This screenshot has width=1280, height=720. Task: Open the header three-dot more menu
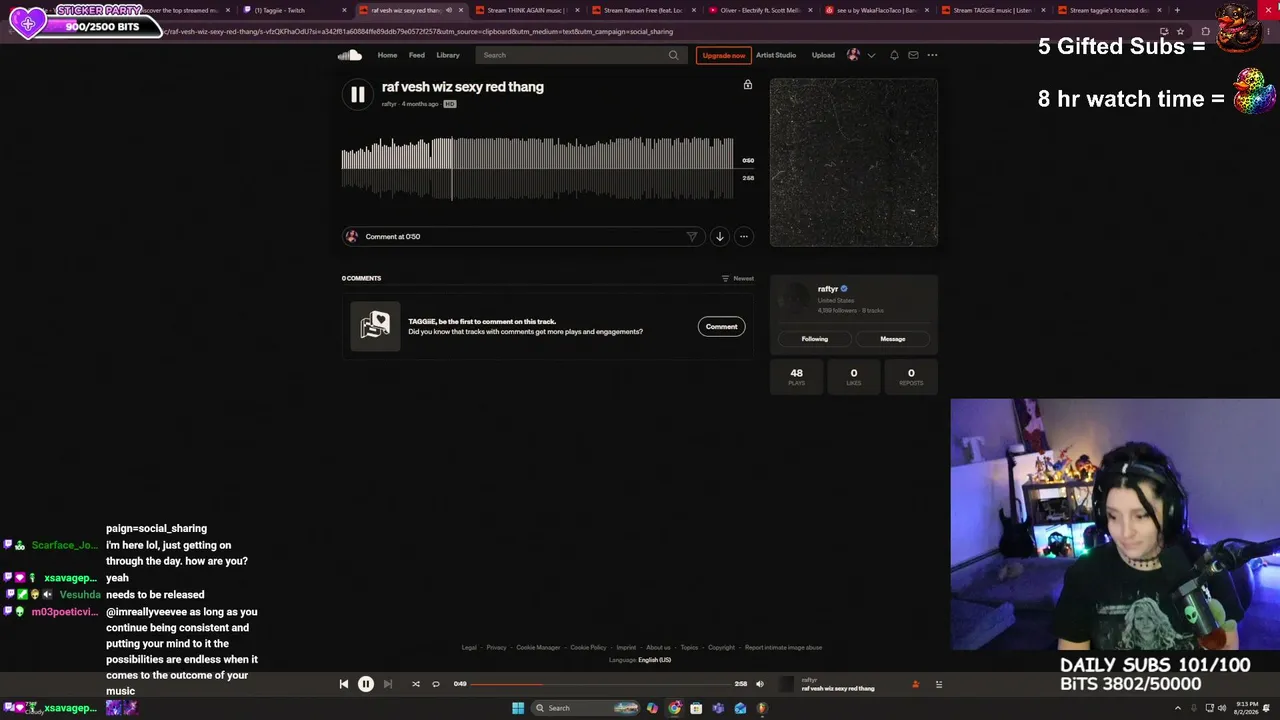tap(932, 55)
